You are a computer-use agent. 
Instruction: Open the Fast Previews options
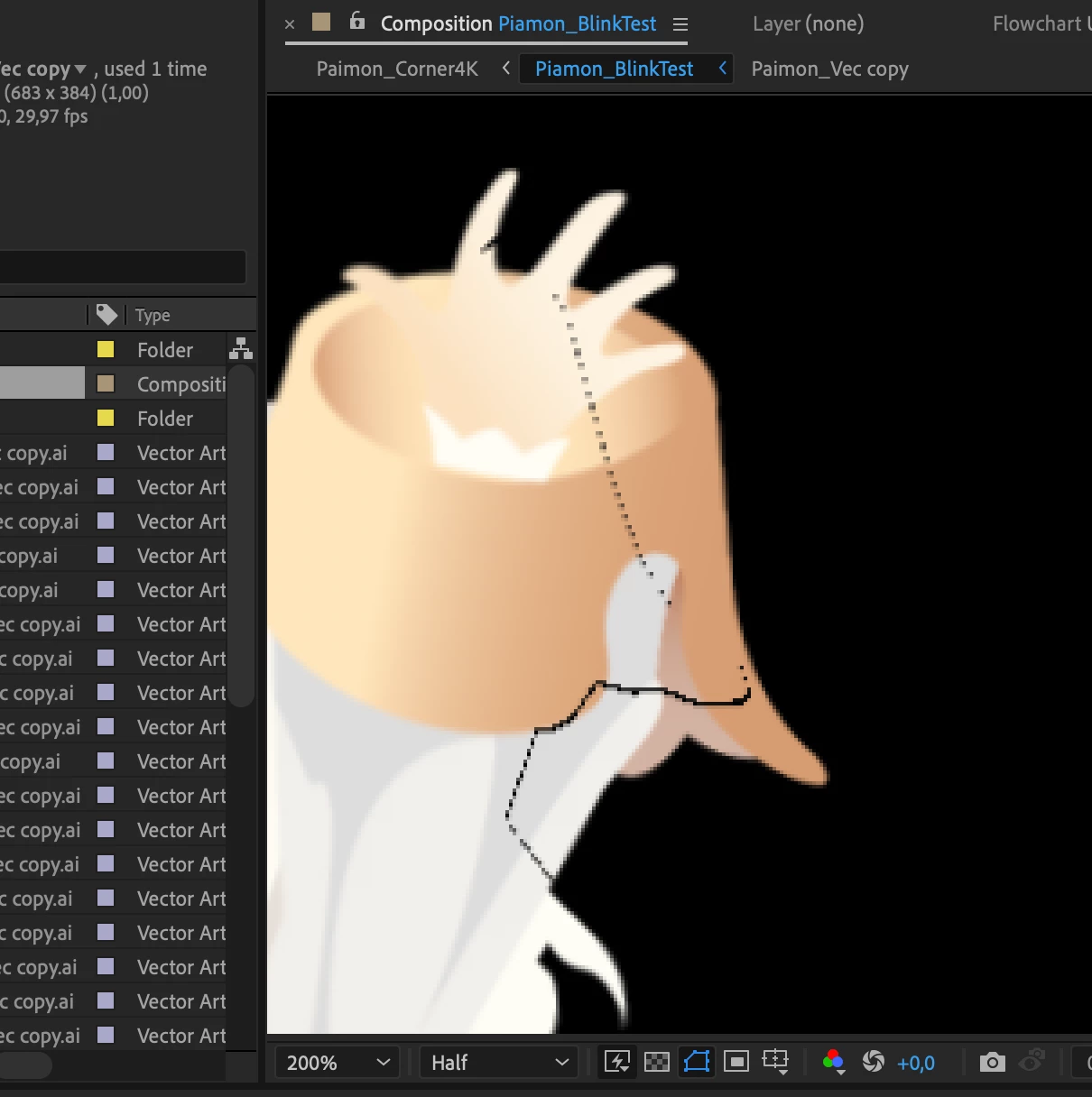(x=617, y=1062)
